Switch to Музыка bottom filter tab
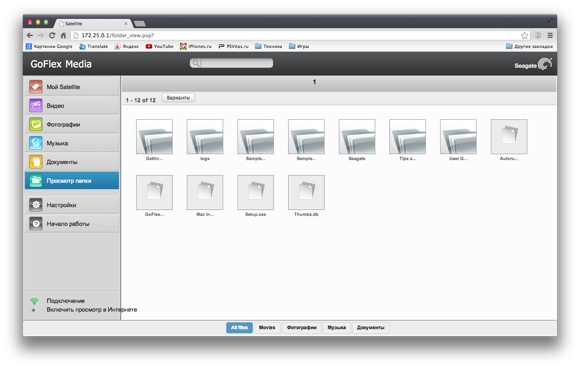Image resolution: width=580 pixels, height=368 pixels. click(x=337, y=328)
